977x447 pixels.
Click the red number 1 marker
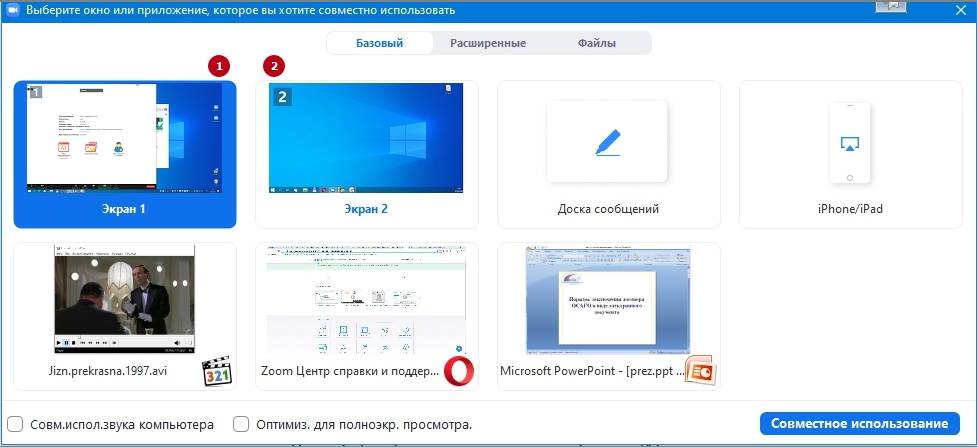point(218,66)
